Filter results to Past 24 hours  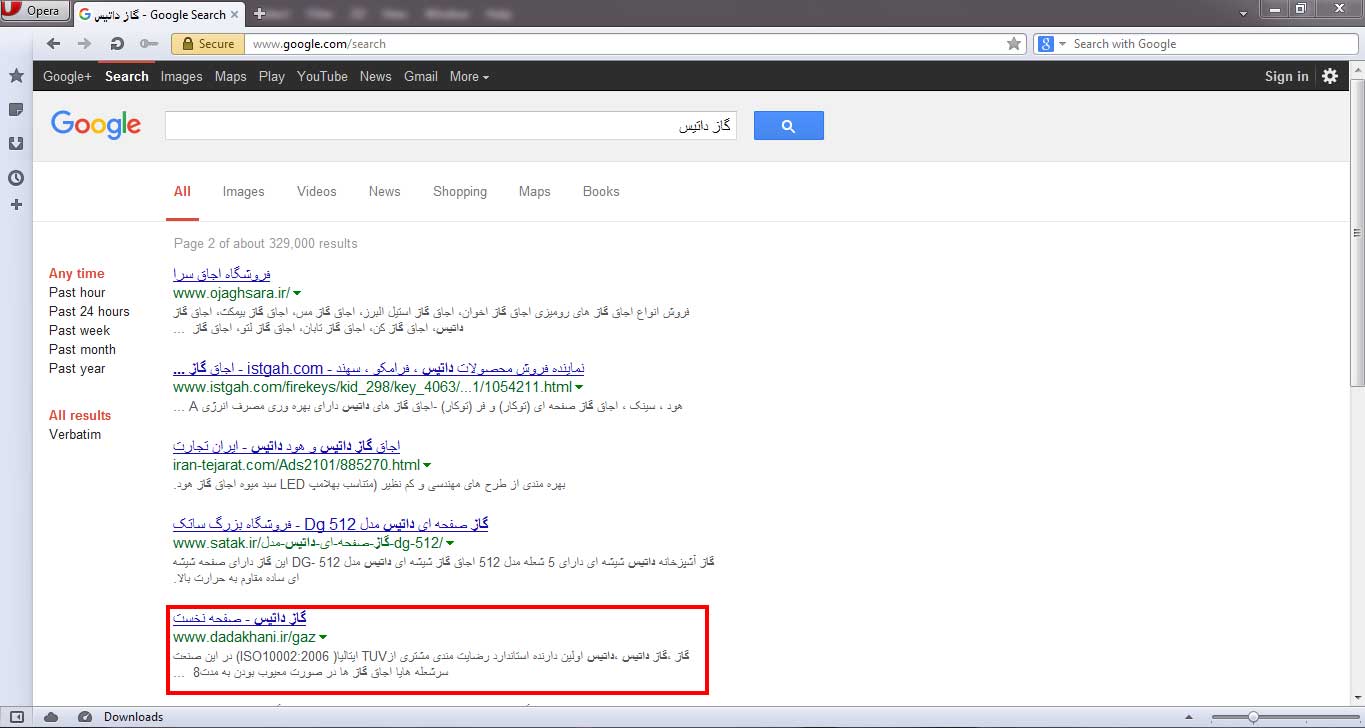[x=89, y=312]
